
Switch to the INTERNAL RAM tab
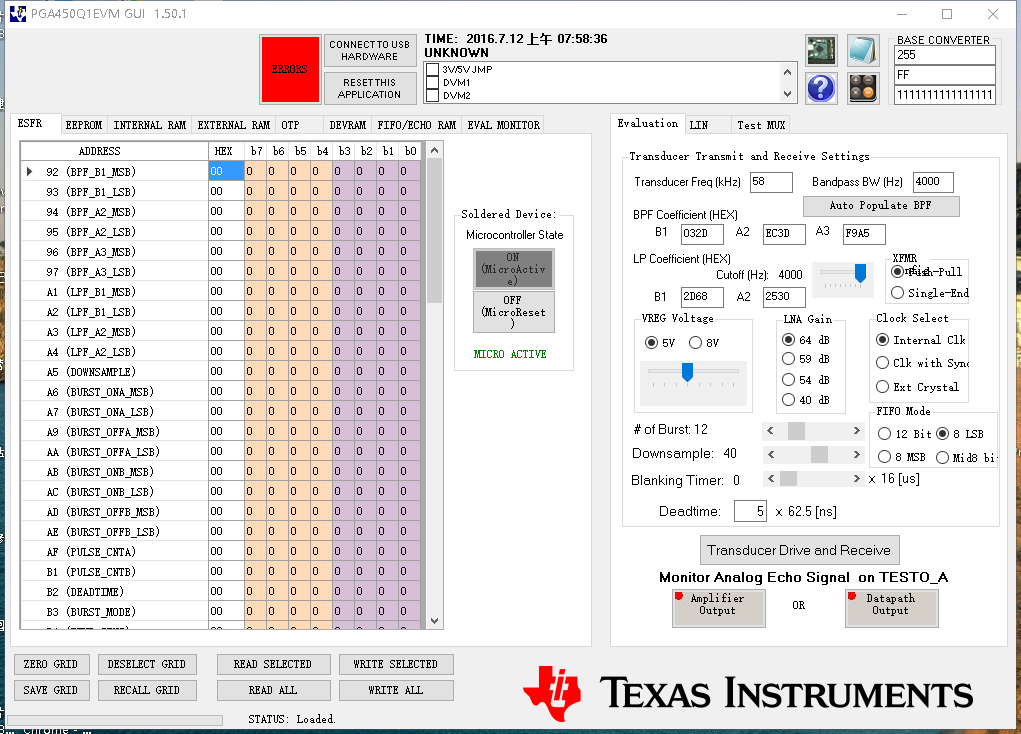coord(150,125)
